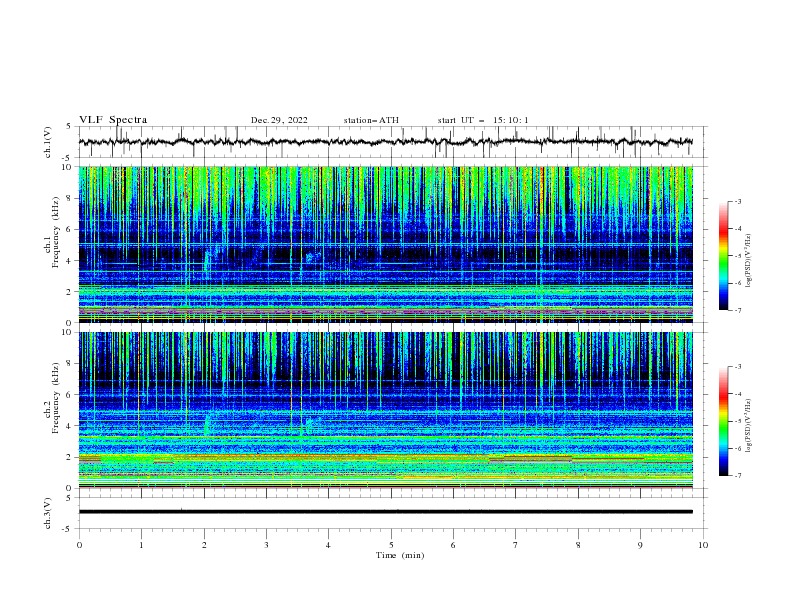Click the date "Dec.29, 2022" in header
Viewport: 792px width, 612px height.
[x=279, y=120]
